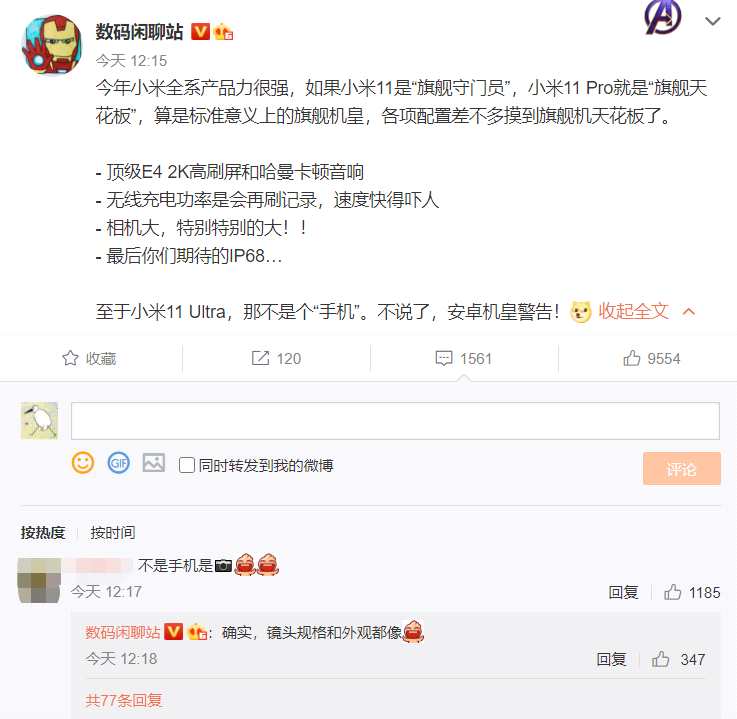
Task: Click the orange 评论 submit button
Action: (682, 469)
